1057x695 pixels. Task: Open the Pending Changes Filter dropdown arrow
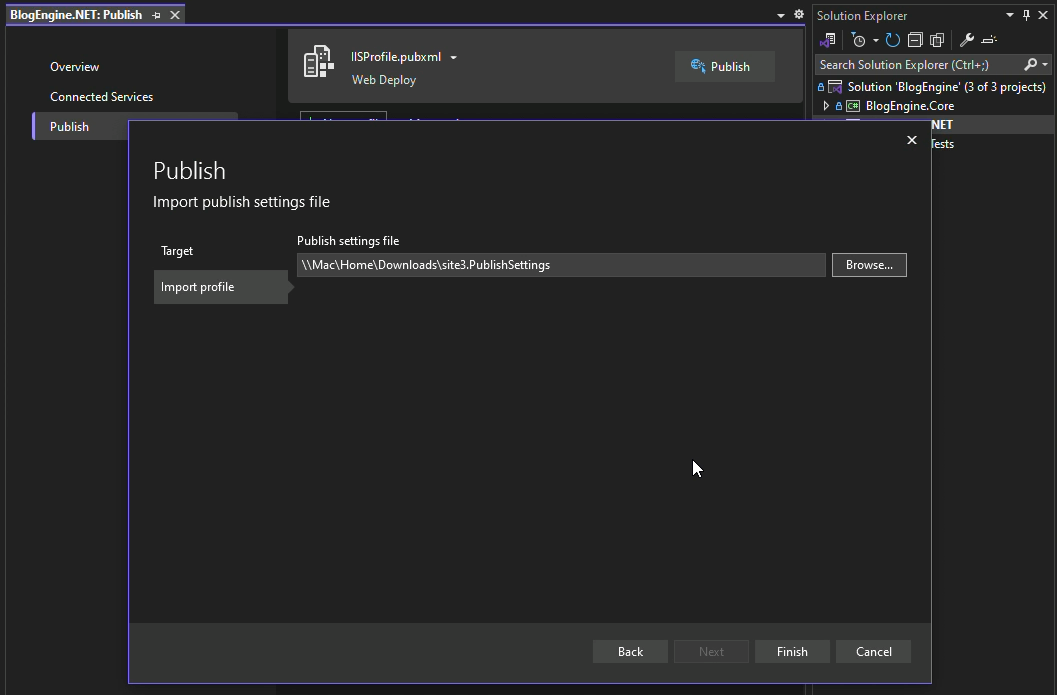(x=876, y=40)
